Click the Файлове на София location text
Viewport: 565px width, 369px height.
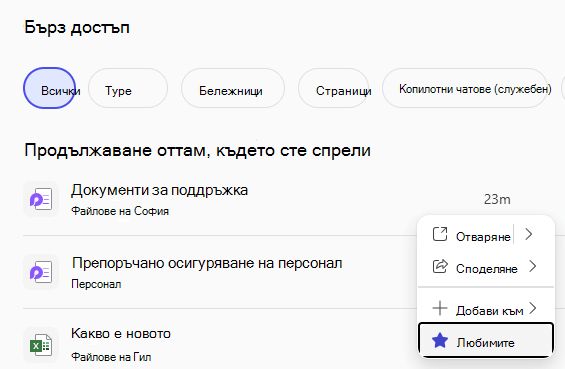[x=120, y=211]
